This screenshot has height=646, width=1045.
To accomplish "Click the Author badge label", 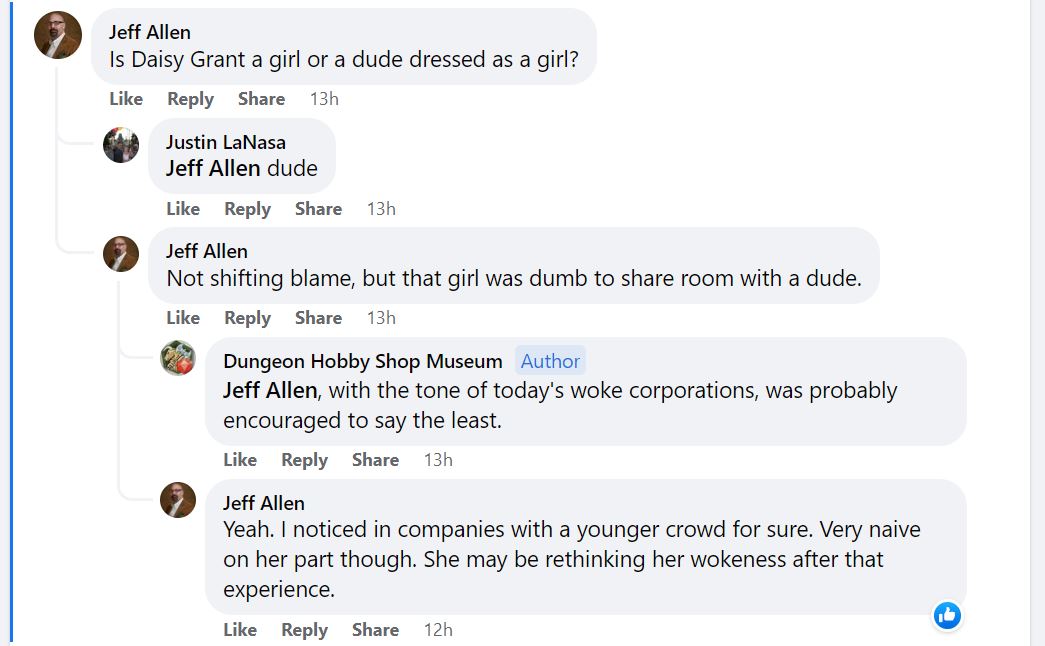I will click(x=550, y=361).
